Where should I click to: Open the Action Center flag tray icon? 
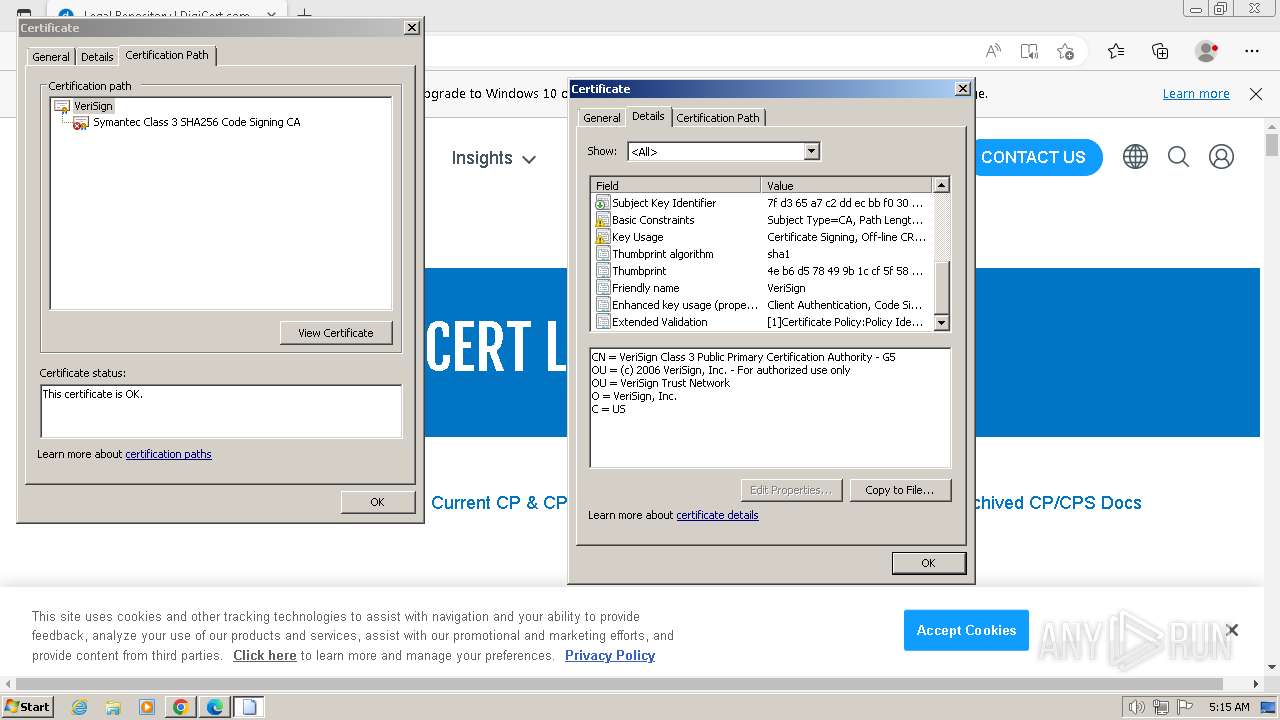pos(1184,707)
